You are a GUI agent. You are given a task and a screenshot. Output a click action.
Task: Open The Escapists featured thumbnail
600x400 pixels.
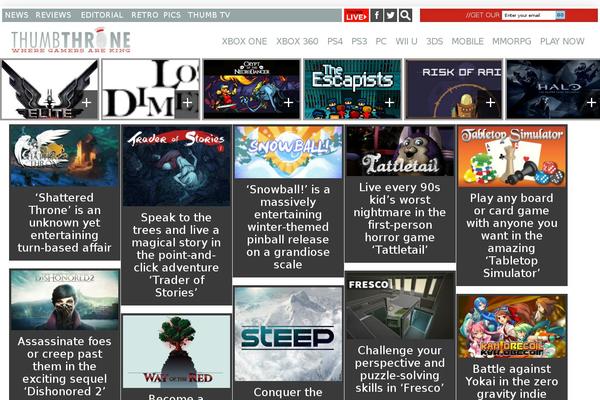(x=353, y=89)
